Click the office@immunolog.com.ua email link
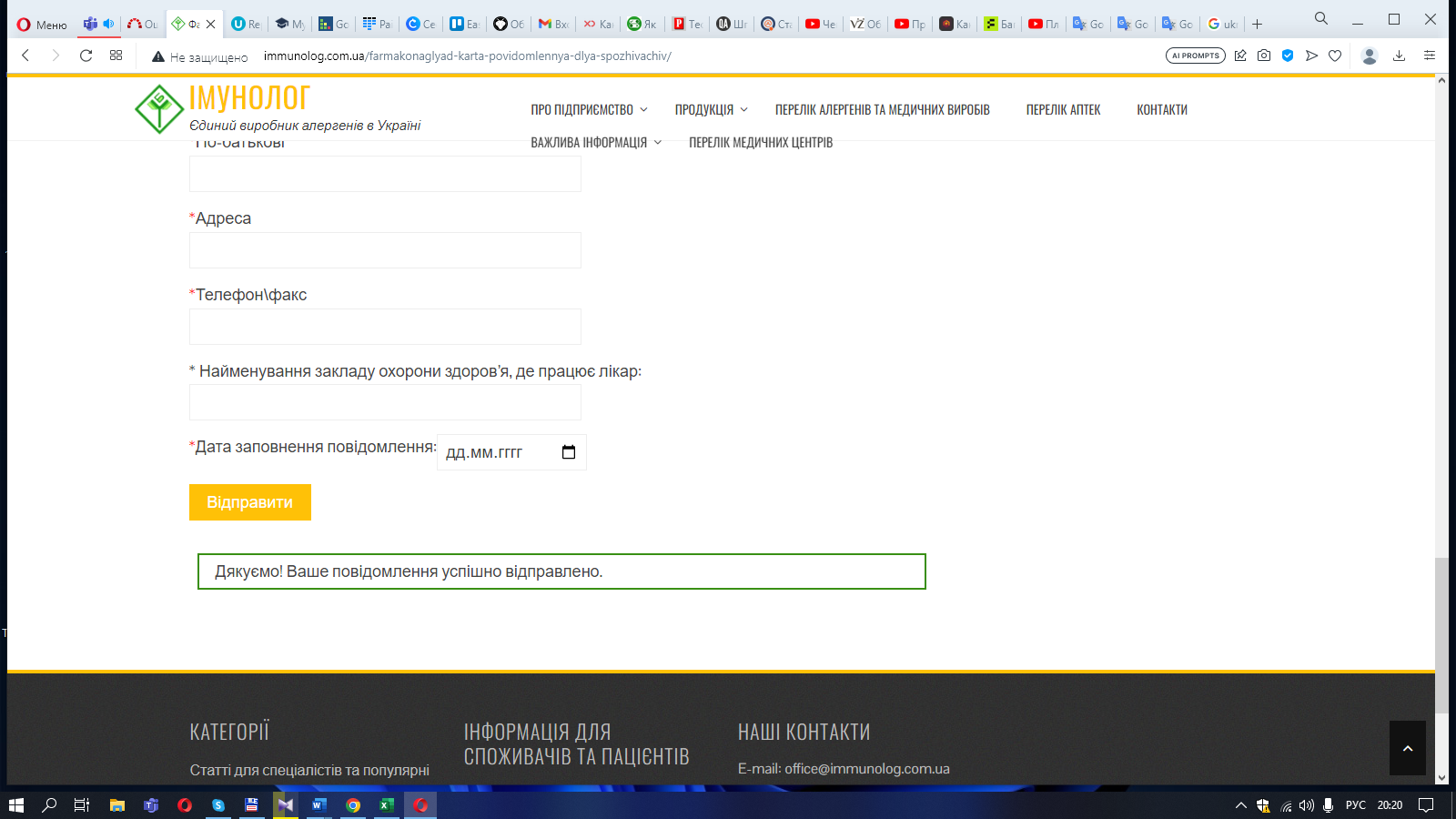 tap(866, 769)
